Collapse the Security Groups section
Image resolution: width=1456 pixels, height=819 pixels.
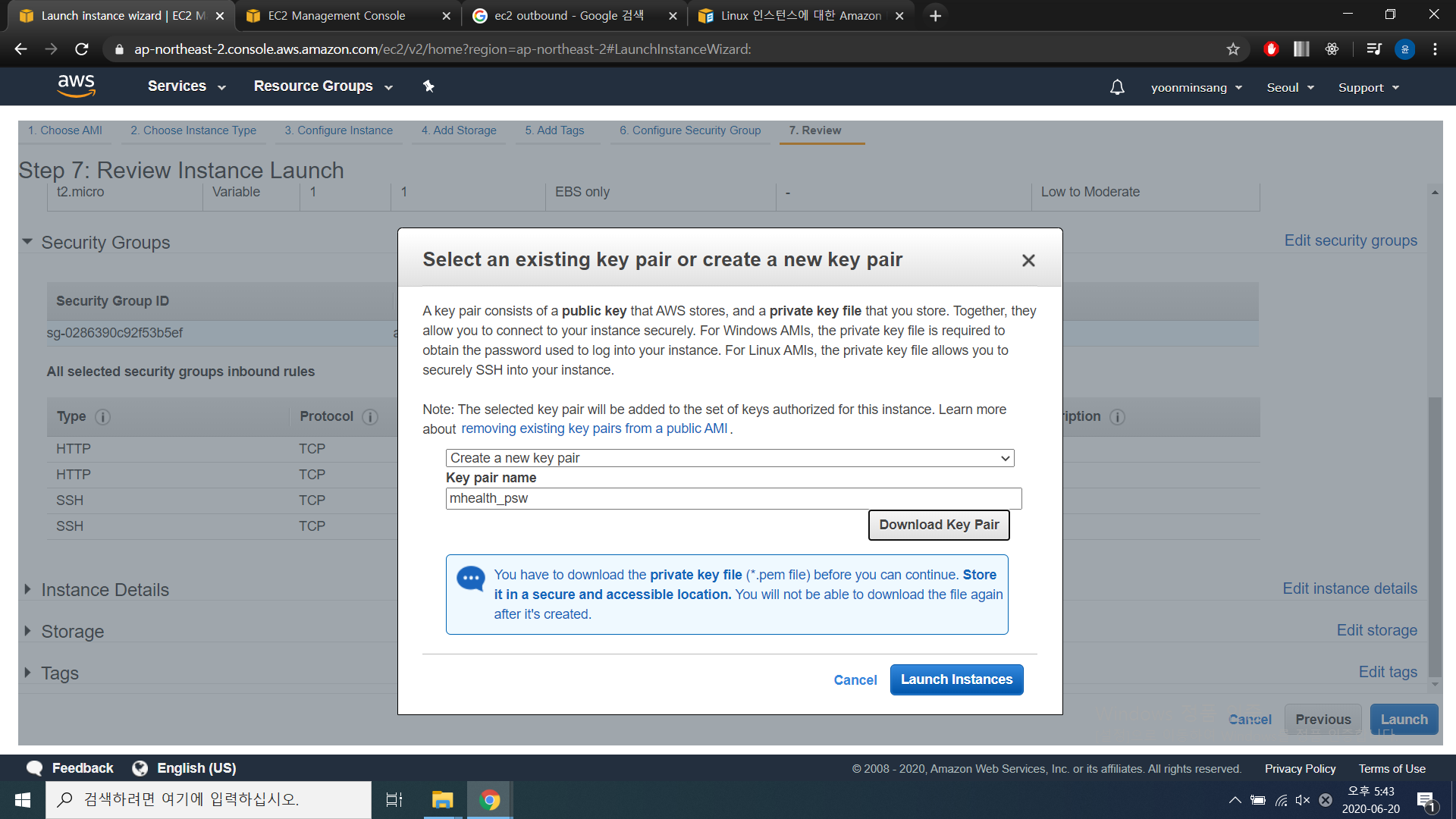[28, 242]
